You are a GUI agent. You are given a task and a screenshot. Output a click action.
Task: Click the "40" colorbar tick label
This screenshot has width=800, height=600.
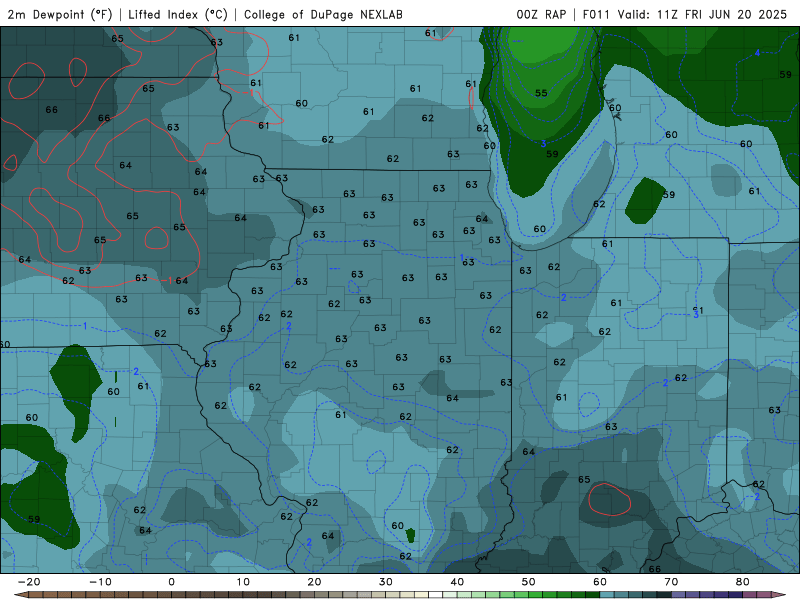457,582
